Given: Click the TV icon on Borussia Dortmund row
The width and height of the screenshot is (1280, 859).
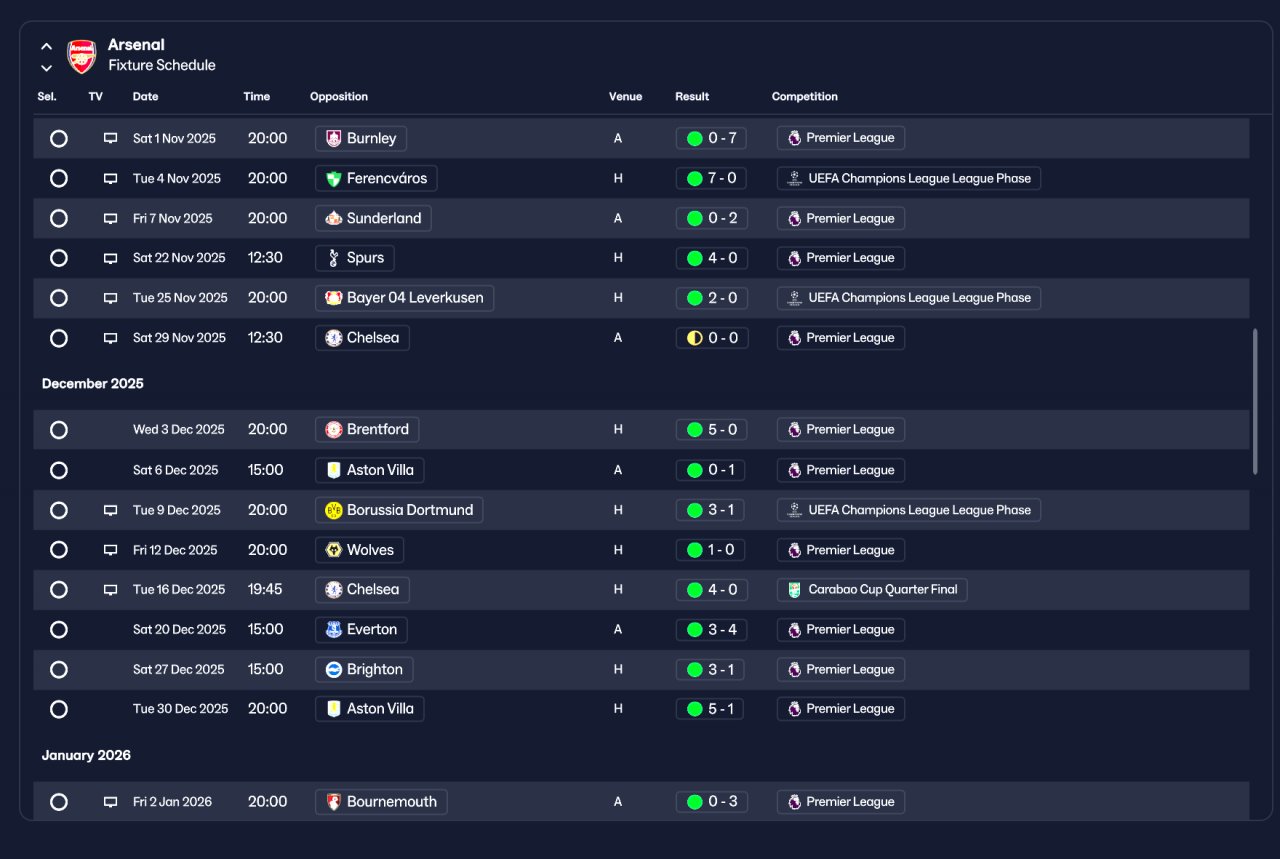Looking at the screenshot, I should click(111, 510).
